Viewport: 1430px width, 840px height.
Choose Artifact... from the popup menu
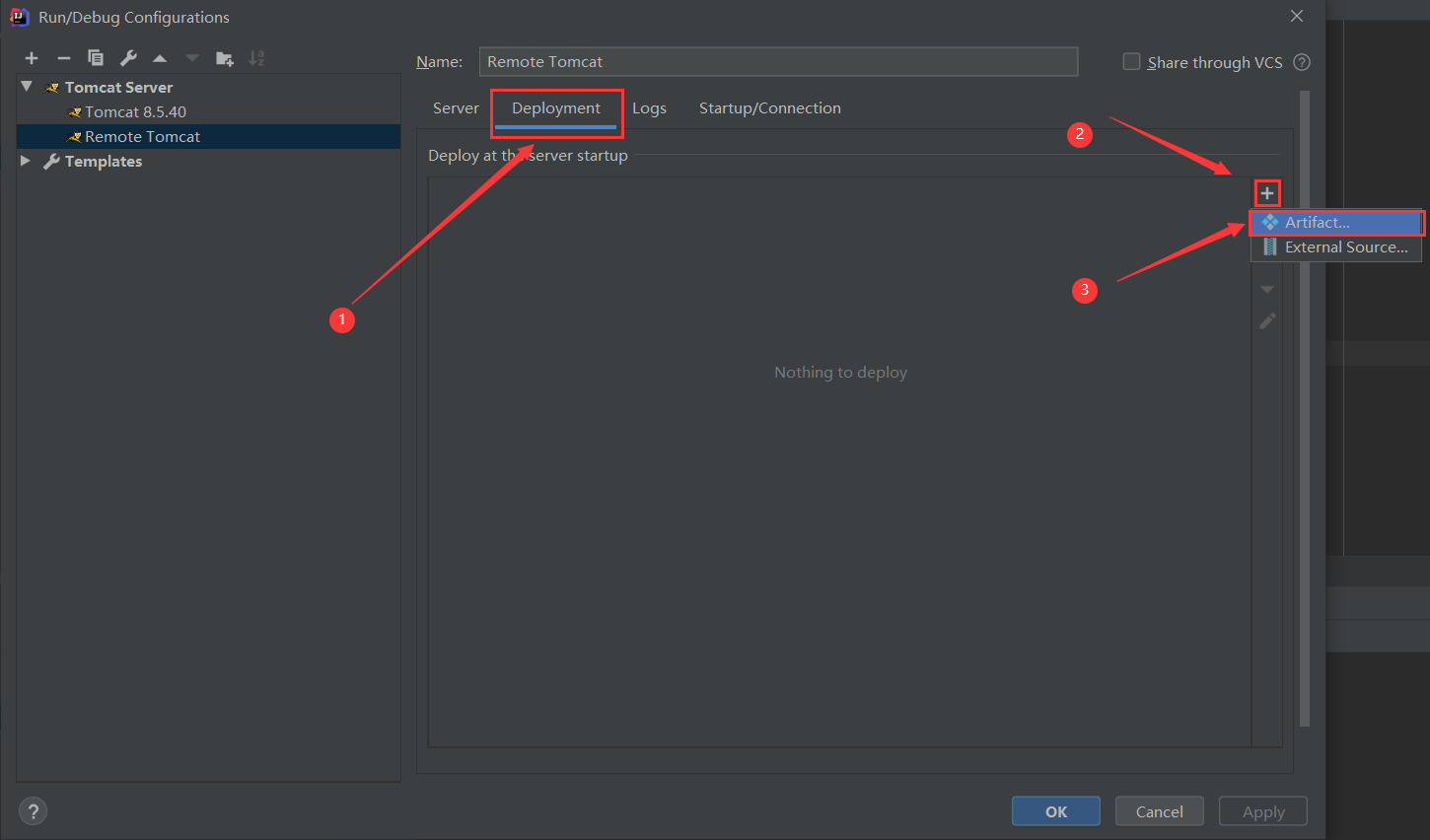tap(1336, 223)
